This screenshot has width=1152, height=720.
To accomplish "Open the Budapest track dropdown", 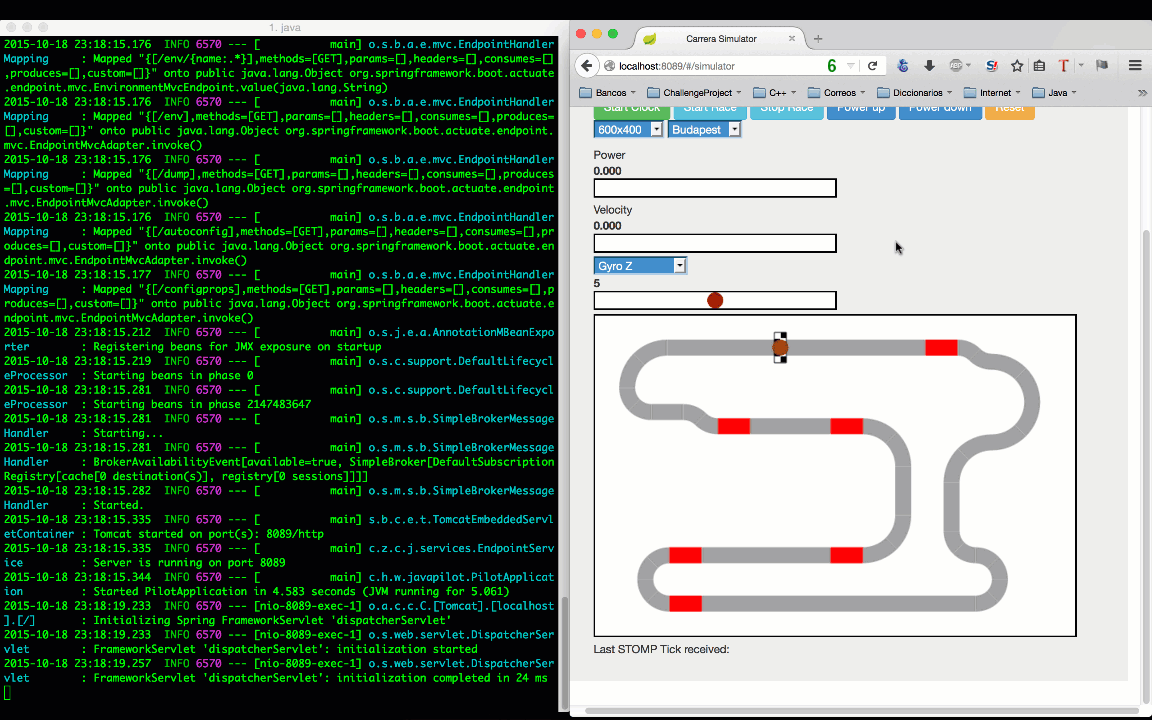I will tap(704, 129).
